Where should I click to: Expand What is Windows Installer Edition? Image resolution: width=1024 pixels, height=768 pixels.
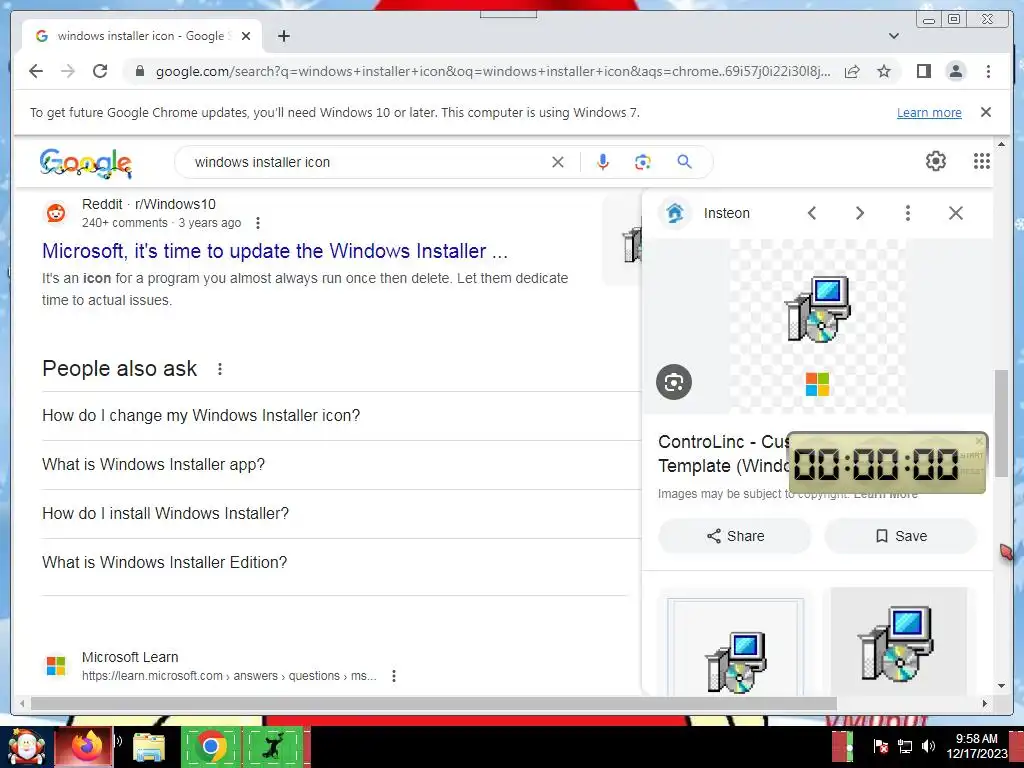click(341, 562)
